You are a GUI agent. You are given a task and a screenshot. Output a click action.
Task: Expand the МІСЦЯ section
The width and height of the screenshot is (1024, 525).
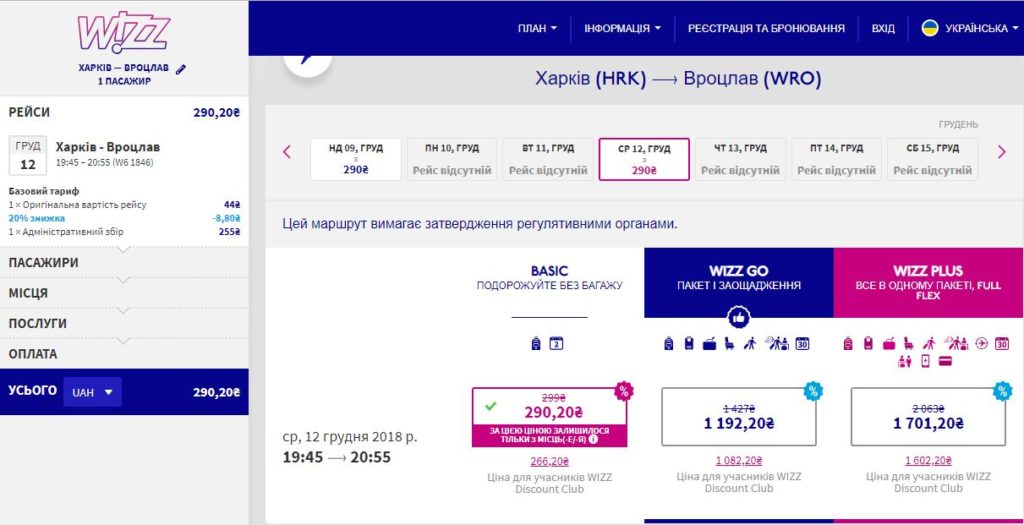[x=124, y=293]
